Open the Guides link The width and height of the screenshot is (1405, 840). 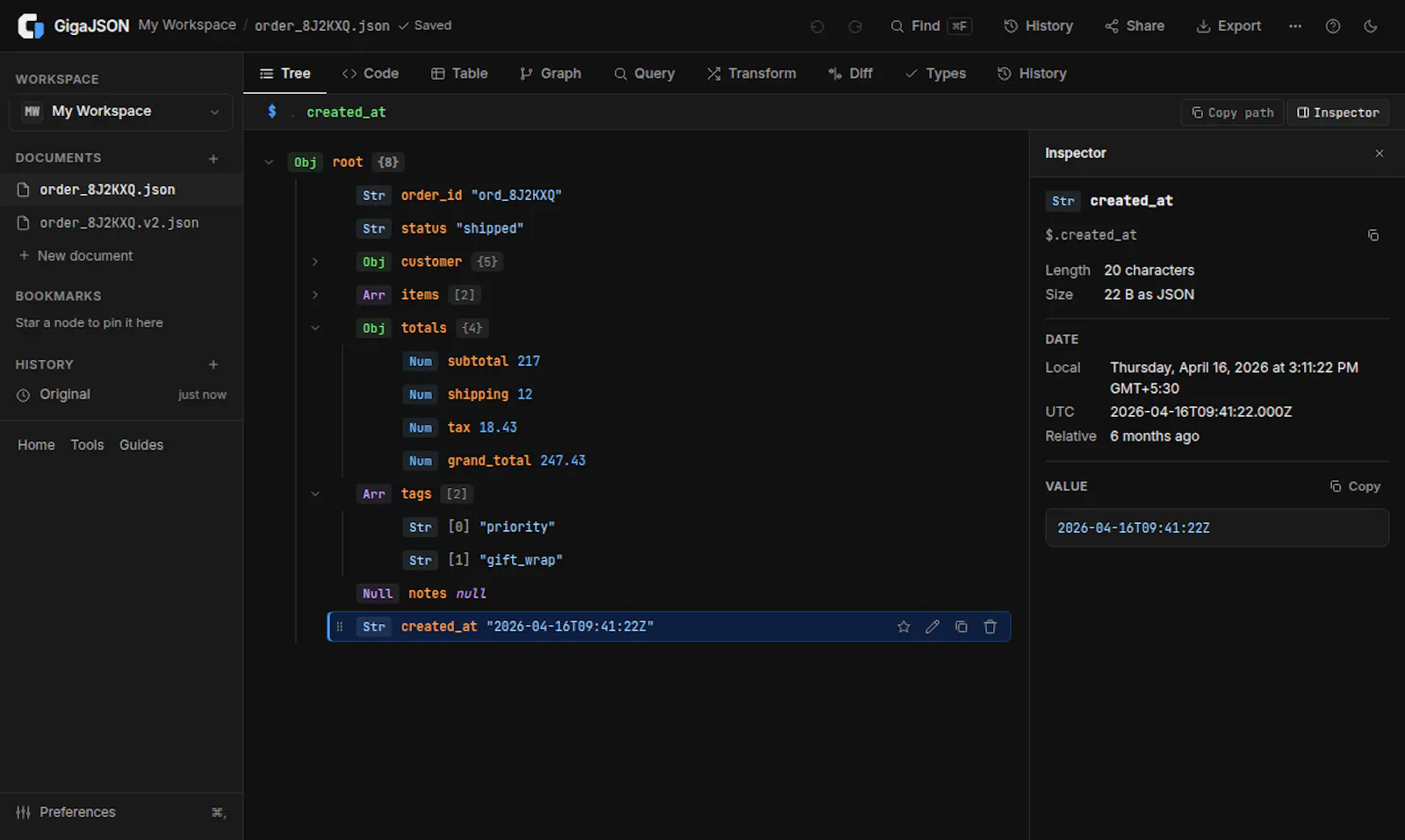(x=141, y=445)
